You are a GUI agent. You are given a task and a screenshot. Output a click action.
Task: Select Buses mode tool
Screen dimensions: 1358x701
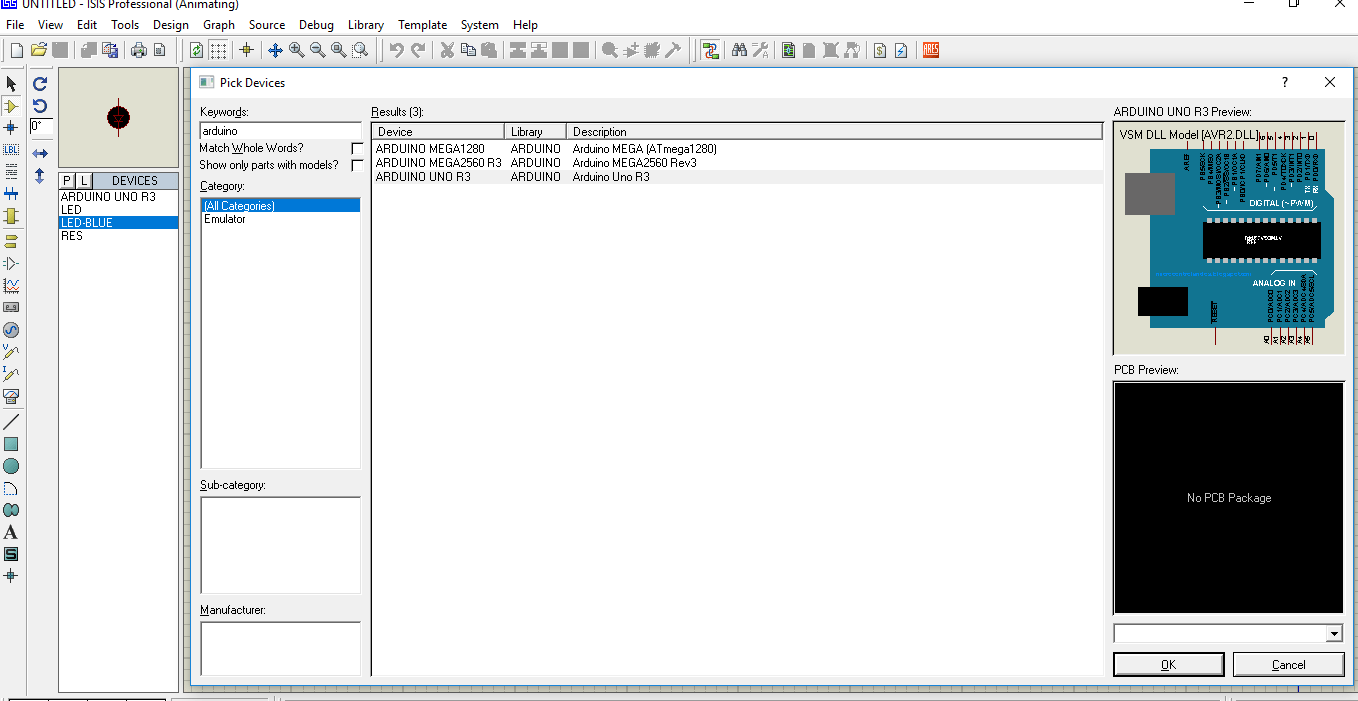tap(11, 194)
